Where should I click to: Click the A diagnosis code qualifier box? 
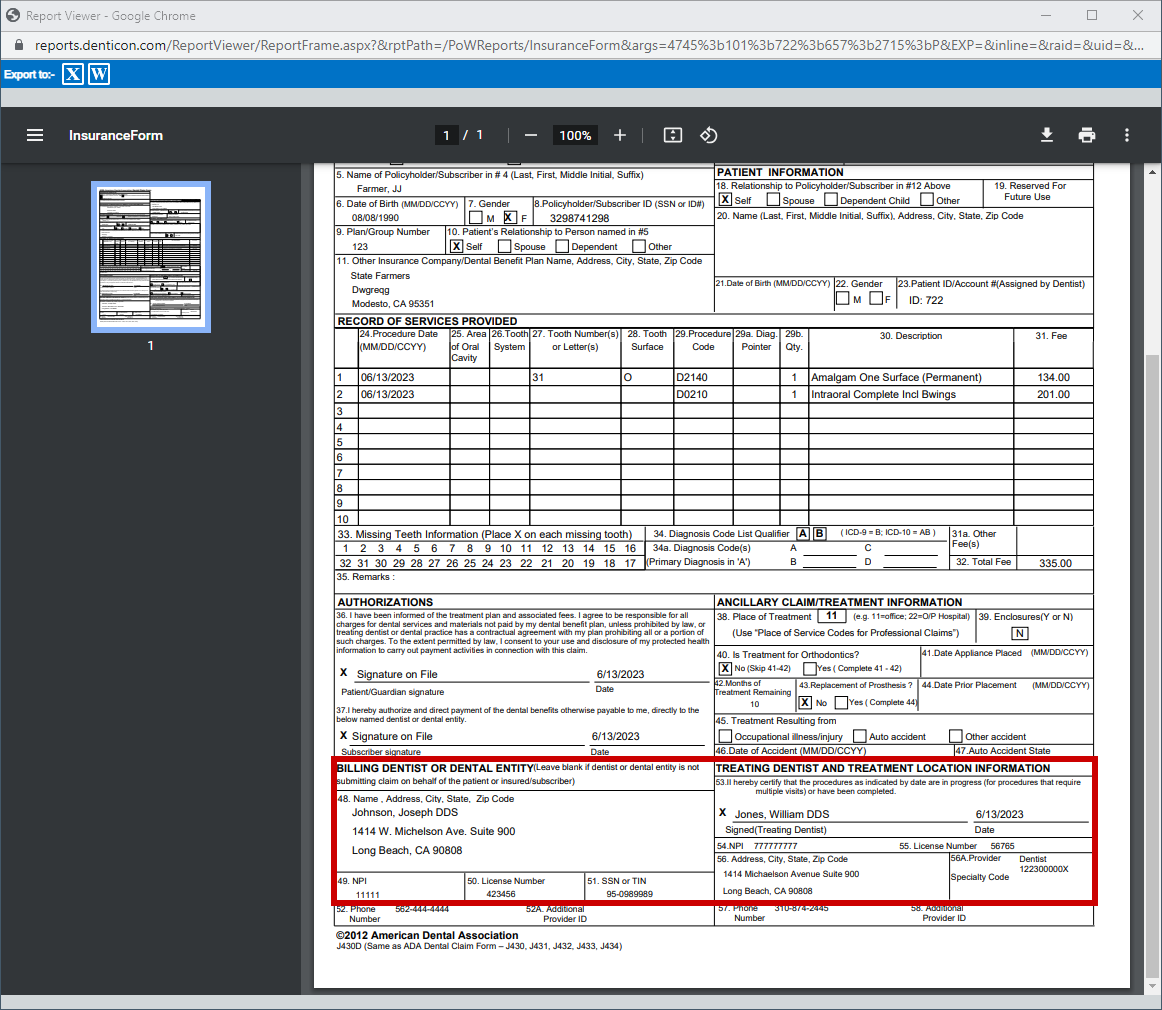pos(803,534)
